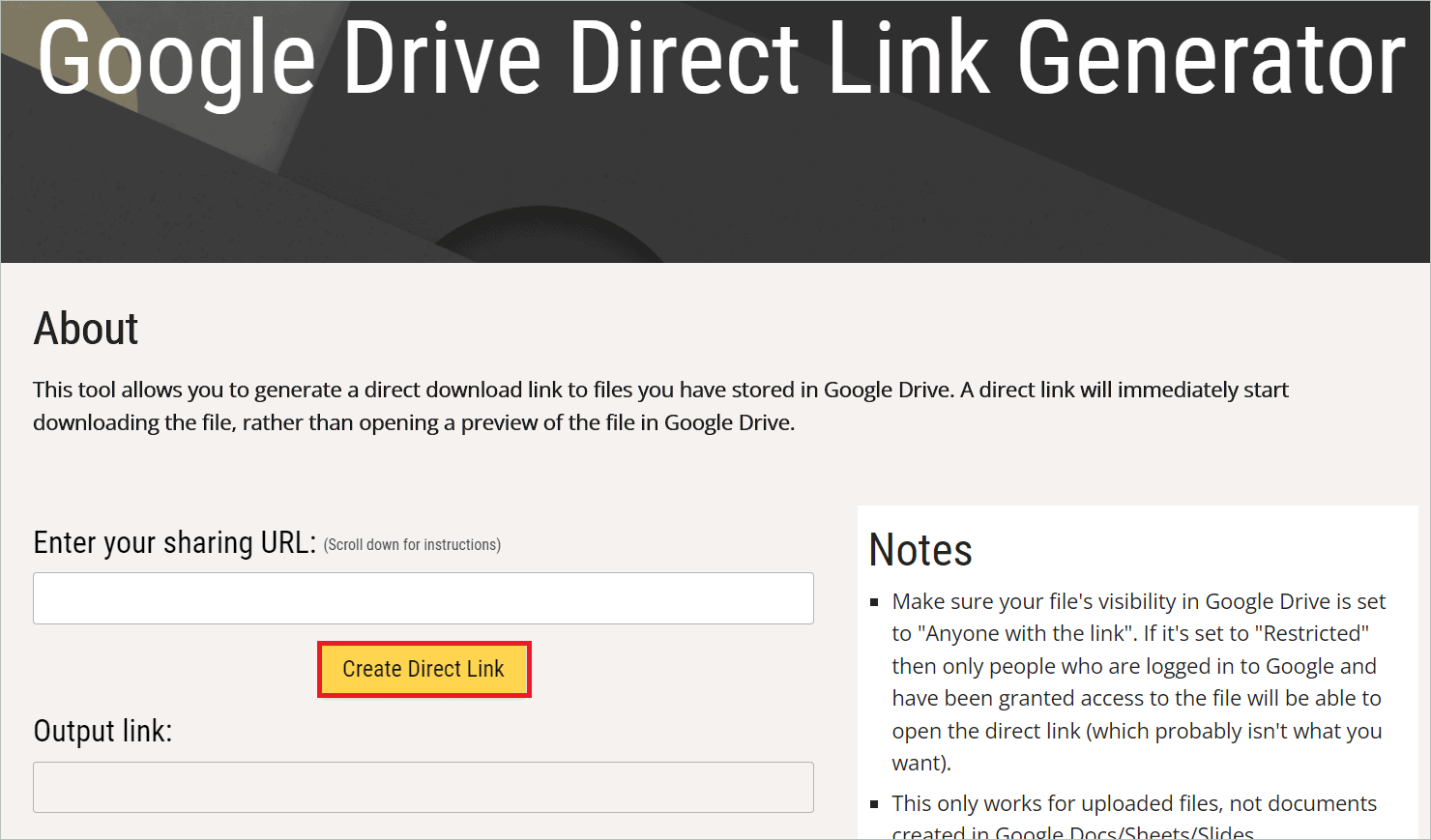Click the Notes panel heading
The height and width of the screenshot is (840, 1431).
(920, 549)
